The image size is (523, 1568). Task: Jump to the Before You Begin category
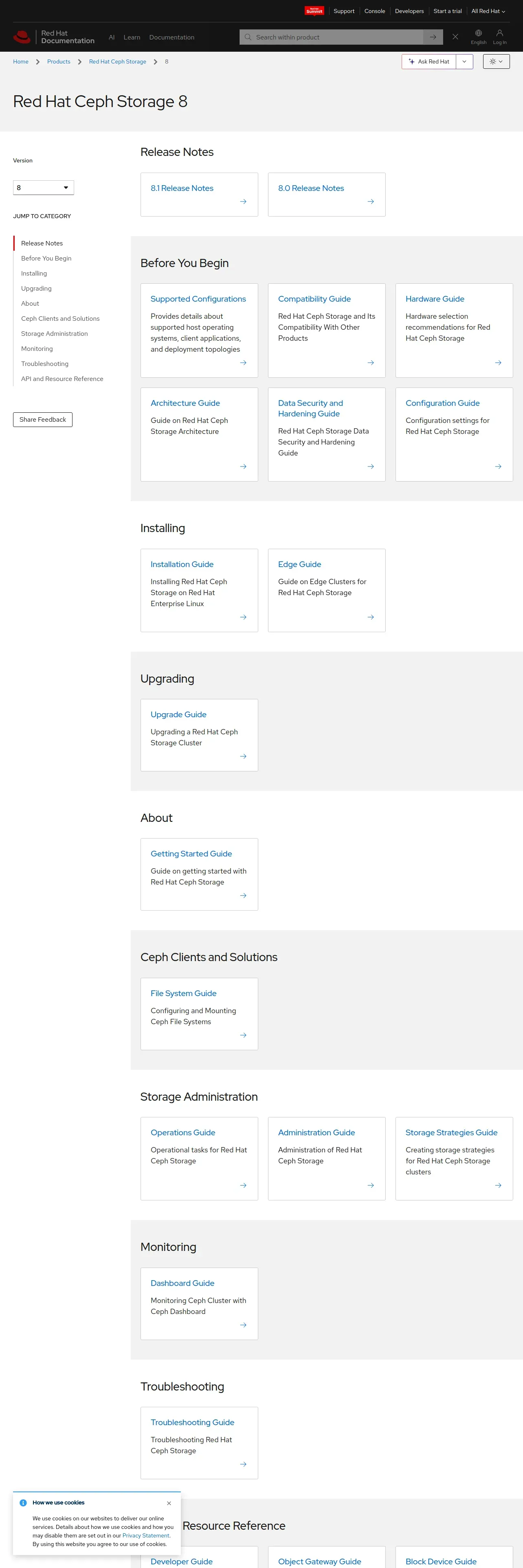click(46, 258)
